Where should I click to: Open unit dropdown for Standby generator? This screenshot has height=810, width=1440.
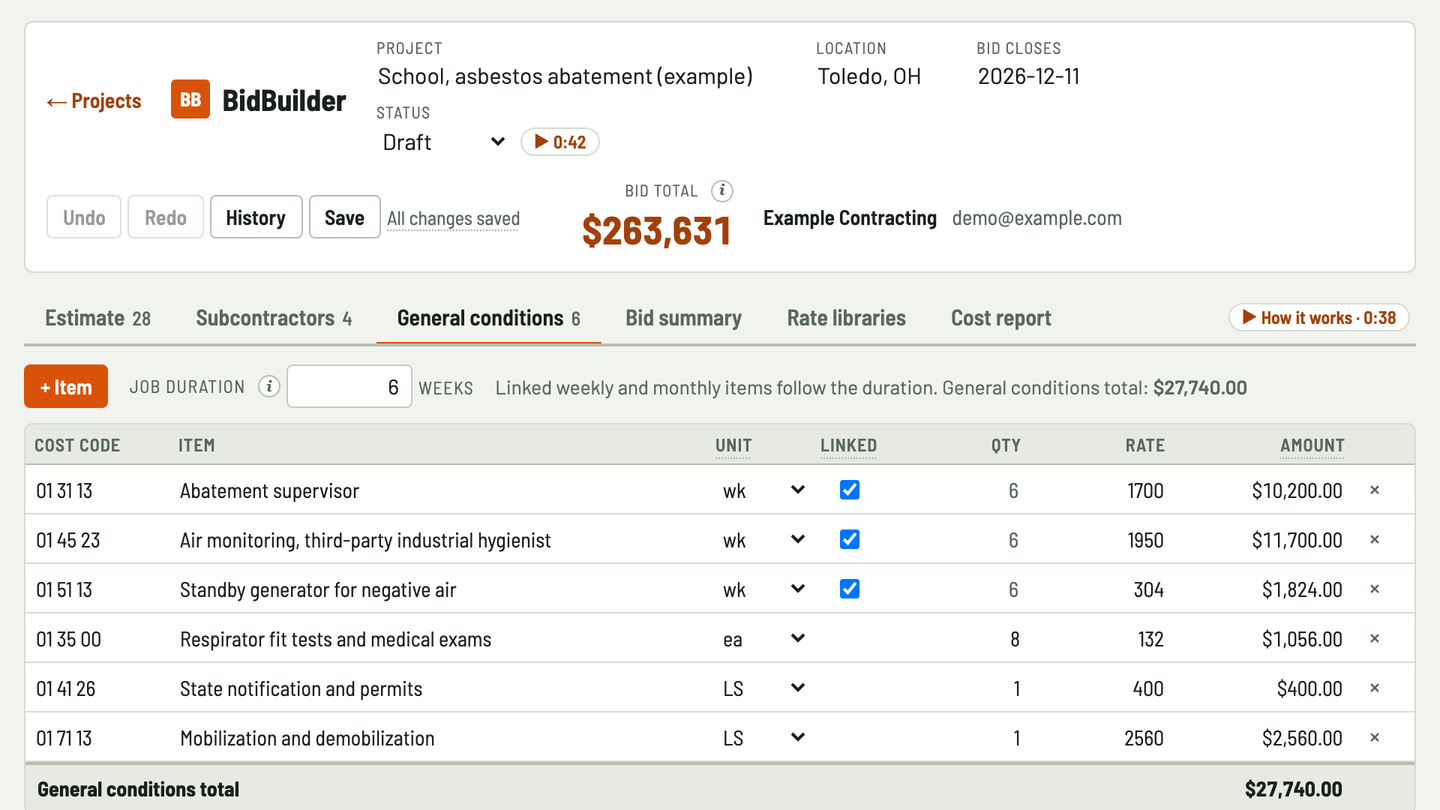point(763,589)
